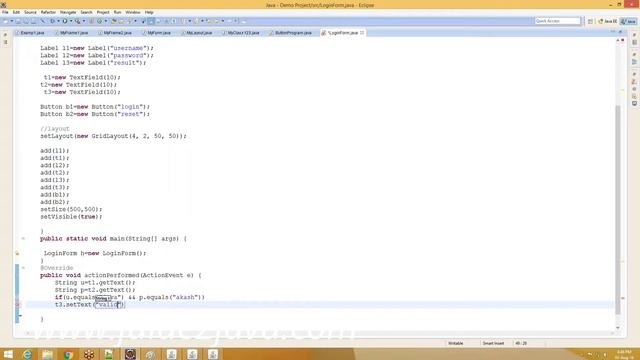Screen dimensions: 640x360
Task: Open the Search menu
Action: point(86,12)
